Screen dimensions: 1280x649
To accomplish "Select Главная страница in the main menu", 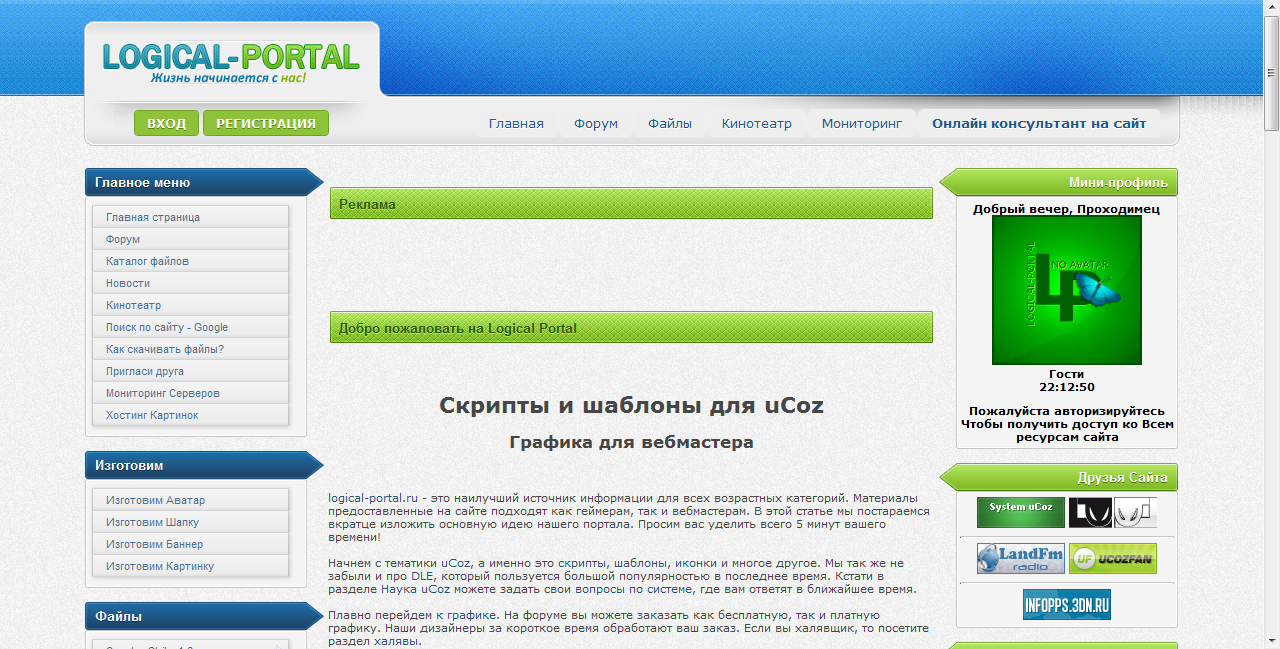I will [191, 217].
